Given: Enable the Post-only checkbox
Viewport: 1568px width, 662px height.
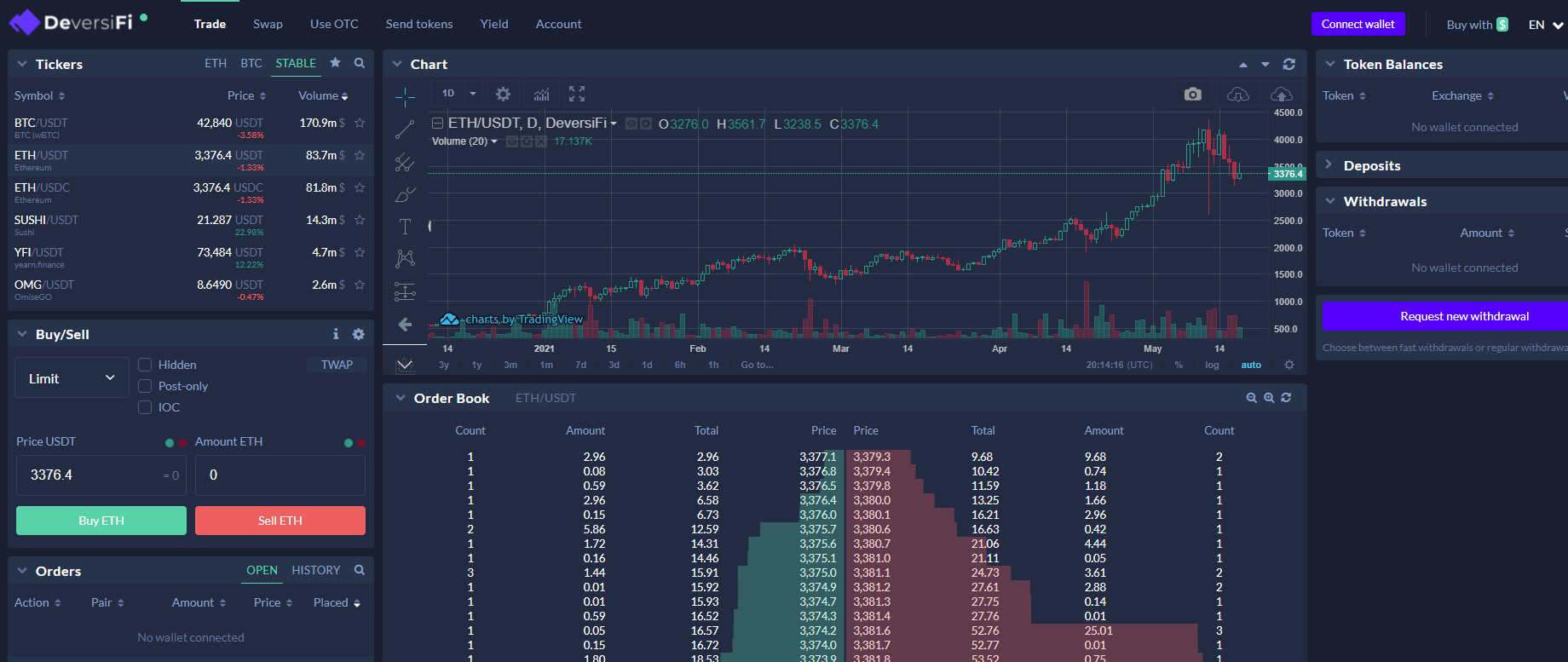Looking at the screenshot, I should [145, 386].
